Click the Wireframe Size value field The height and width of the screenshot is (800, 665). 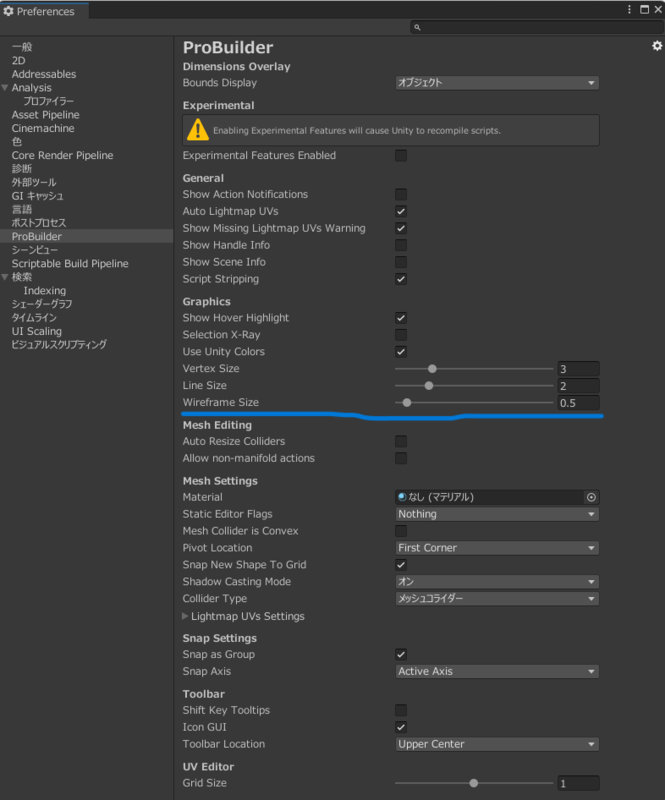[x=578, y=403]
